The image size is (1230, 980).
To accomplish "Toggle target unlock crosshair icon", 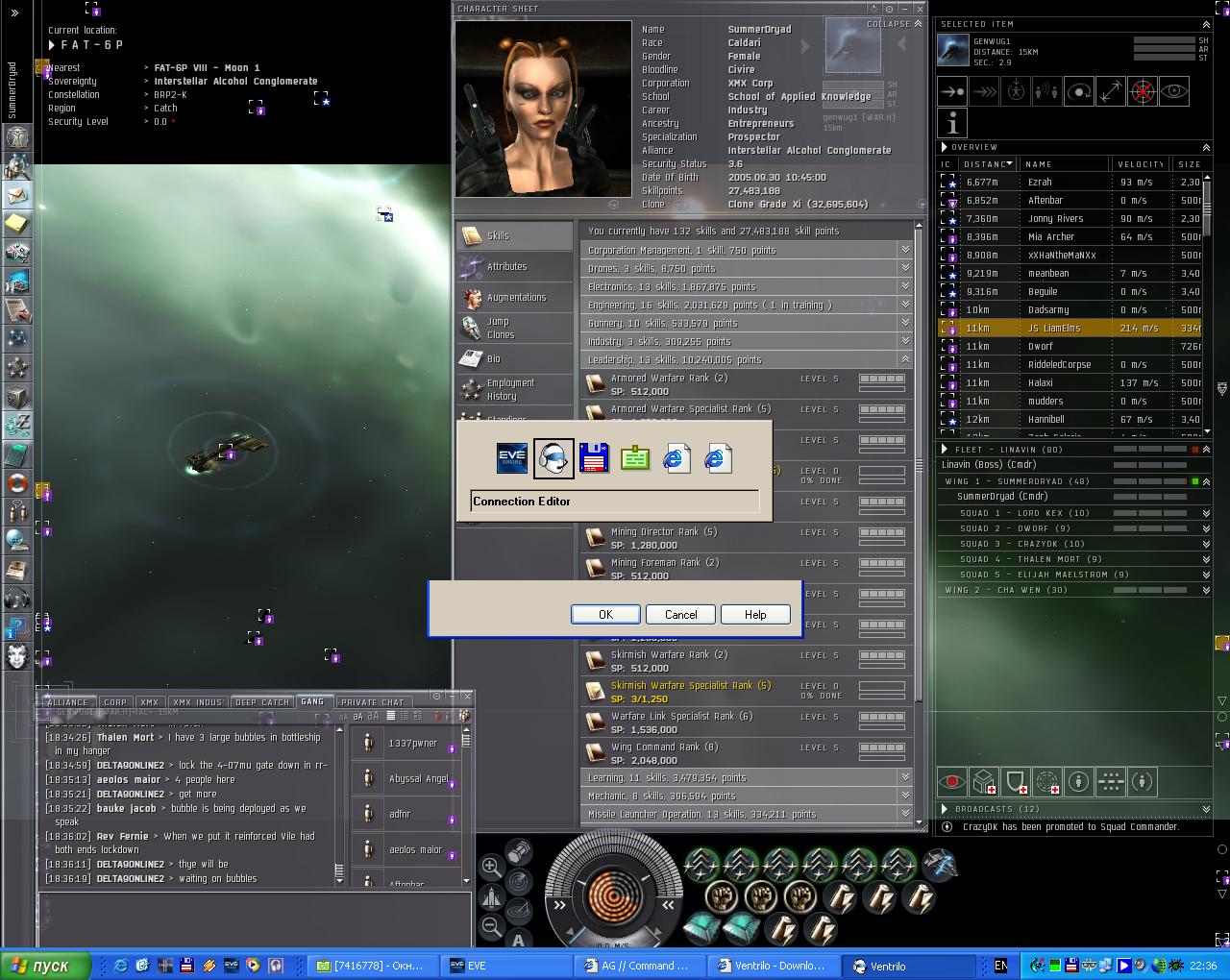I will tap(1143, 92).
